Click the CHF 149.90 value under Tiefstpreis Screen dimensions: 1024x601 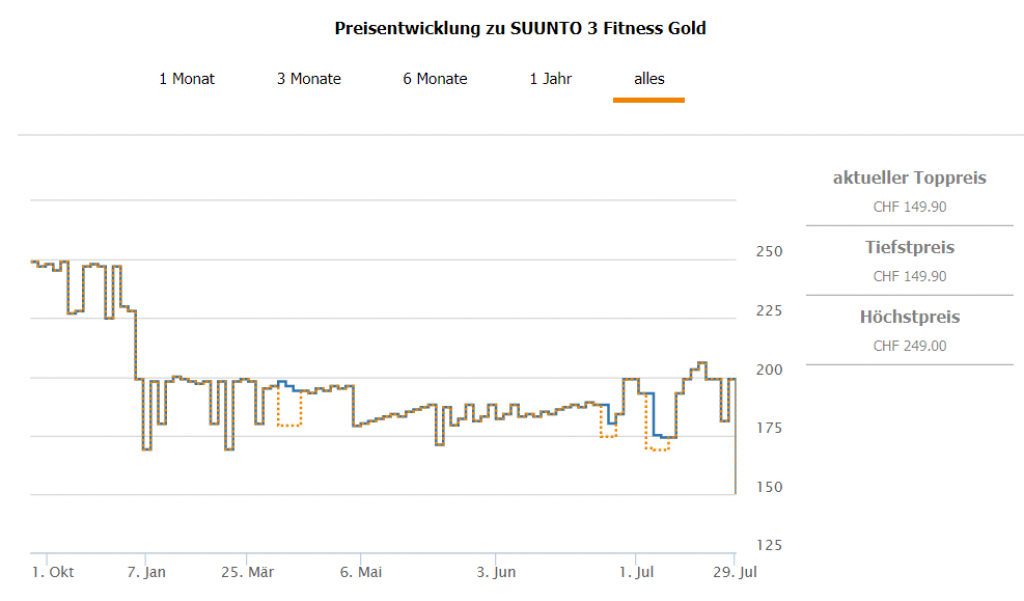coord(909,277)
